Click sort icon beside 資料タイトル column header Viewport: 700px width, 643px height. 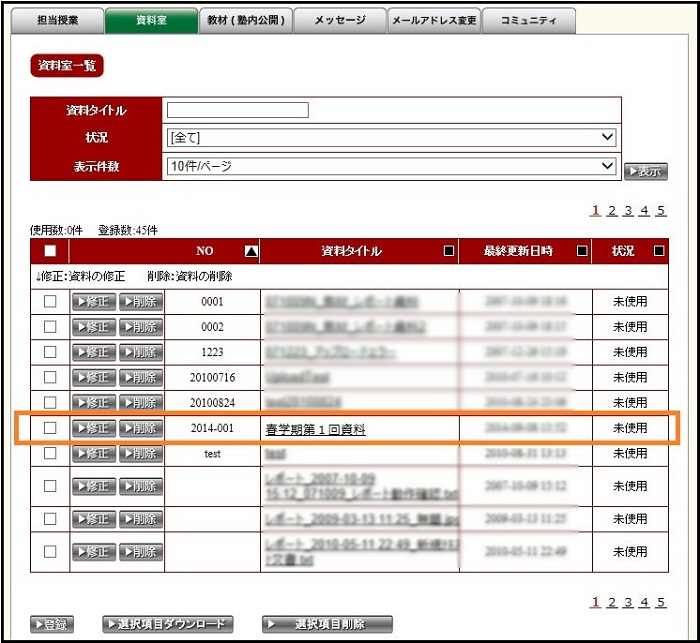(448, 251)
